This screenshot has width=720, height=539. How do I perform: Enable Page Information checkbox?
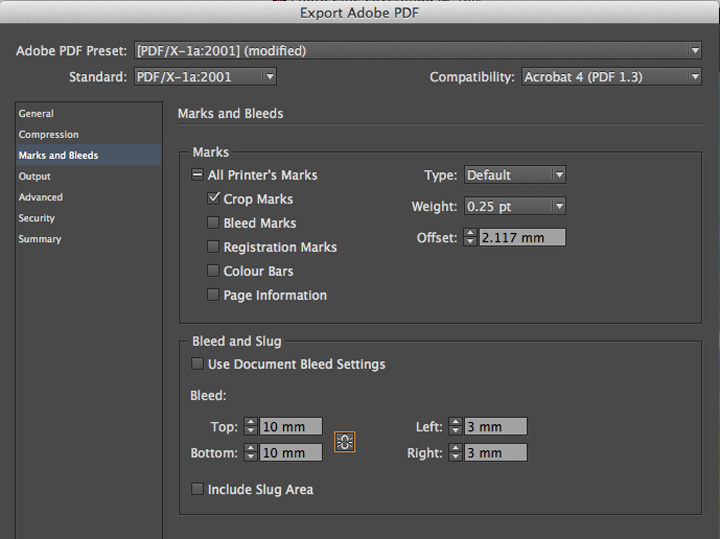click(x=213, y=294)
